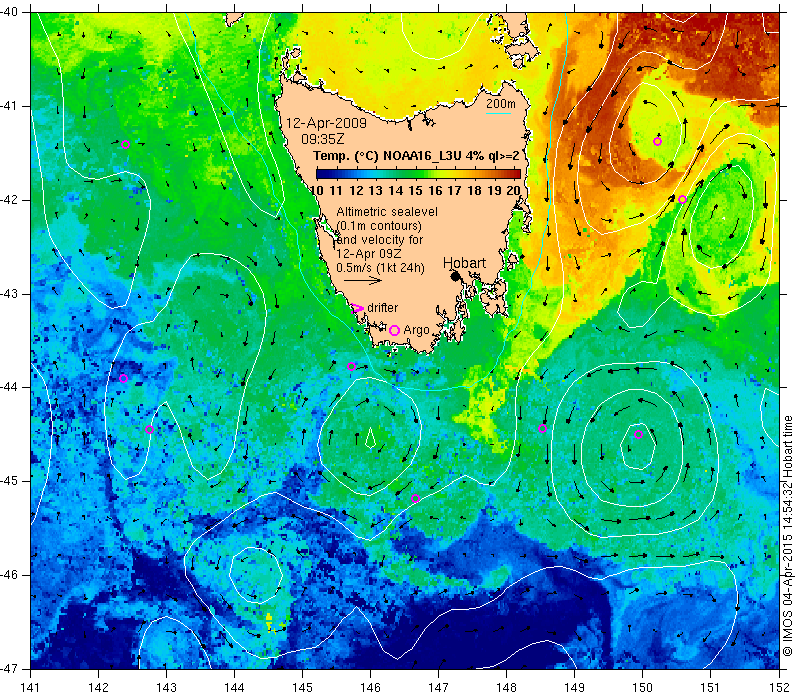The width and height of the screenshot is (800, 700).
Task: Click longitude axis label '144'
Action: click(x=234, y=687)
